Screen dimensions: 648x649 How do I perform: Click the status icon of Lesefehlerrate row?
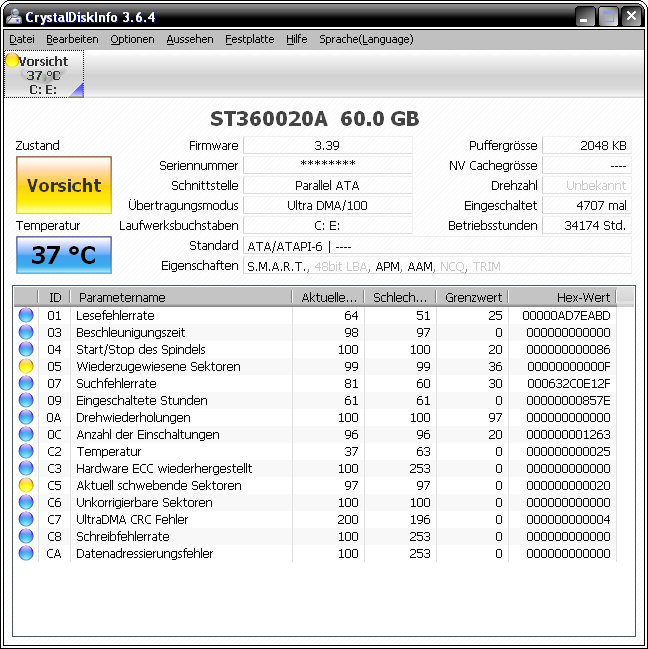pyautogui.click(x=26, y=315)
